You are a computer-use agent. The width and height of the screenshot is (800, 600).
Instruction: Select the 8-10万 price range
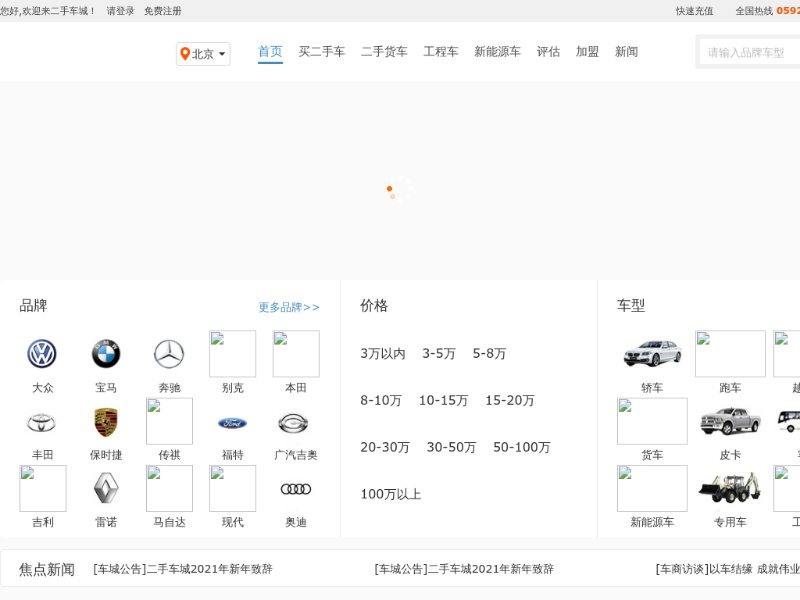coord(381,401)
